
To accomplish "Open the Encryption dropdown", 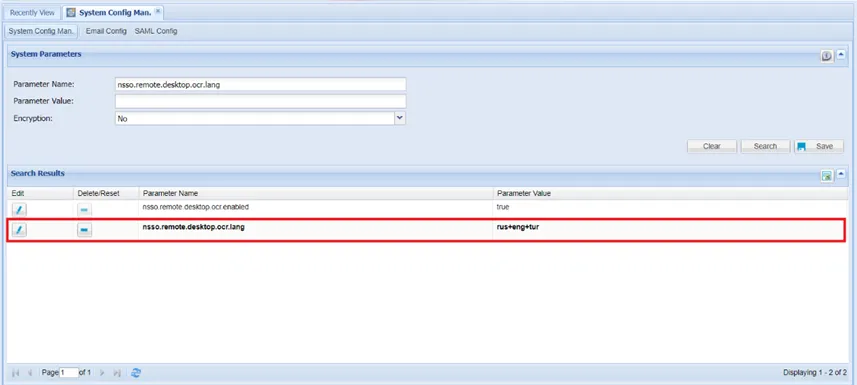I will point(400,118).
